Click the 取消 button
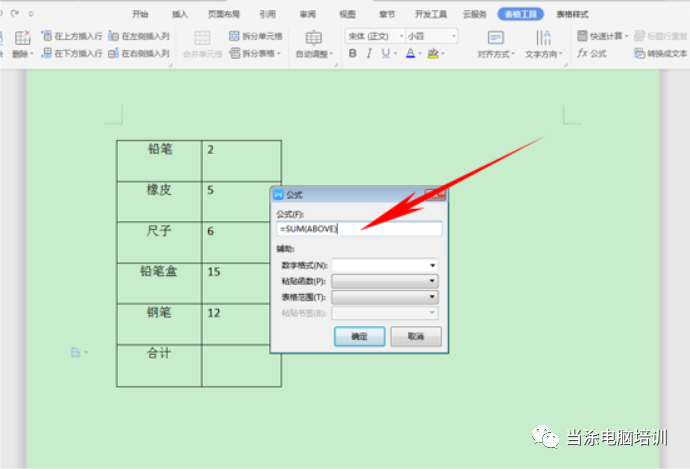Image resolution: width=690 pixels, height=469 pixels. pyautogui.click(x=416, y=337)
